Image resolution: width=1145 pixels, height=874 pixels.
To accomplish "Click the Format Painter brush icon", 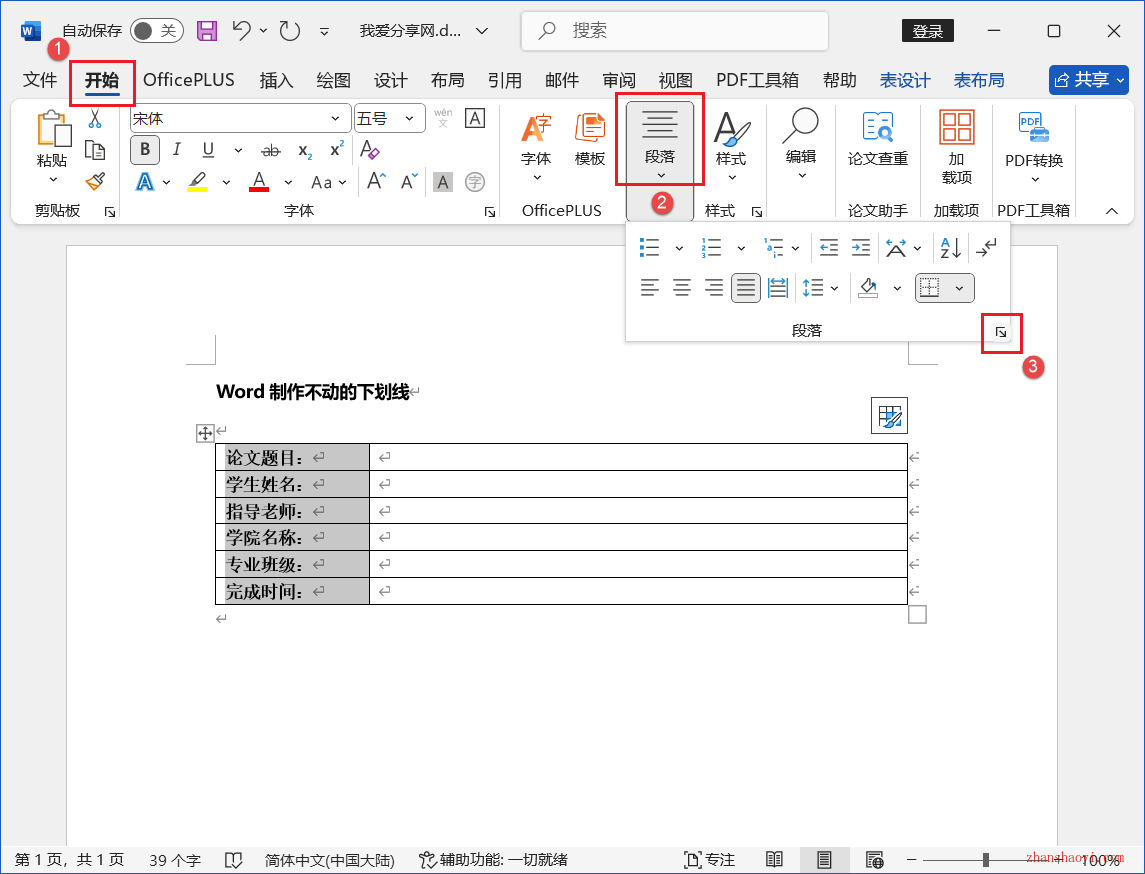I will pyautogui.click(x=95, y=181).
